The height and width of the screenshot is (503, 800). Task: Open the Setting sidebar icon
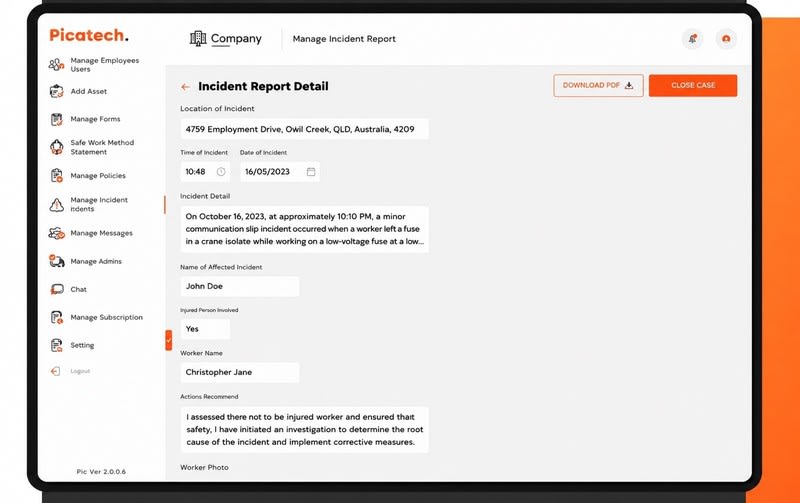56,345
